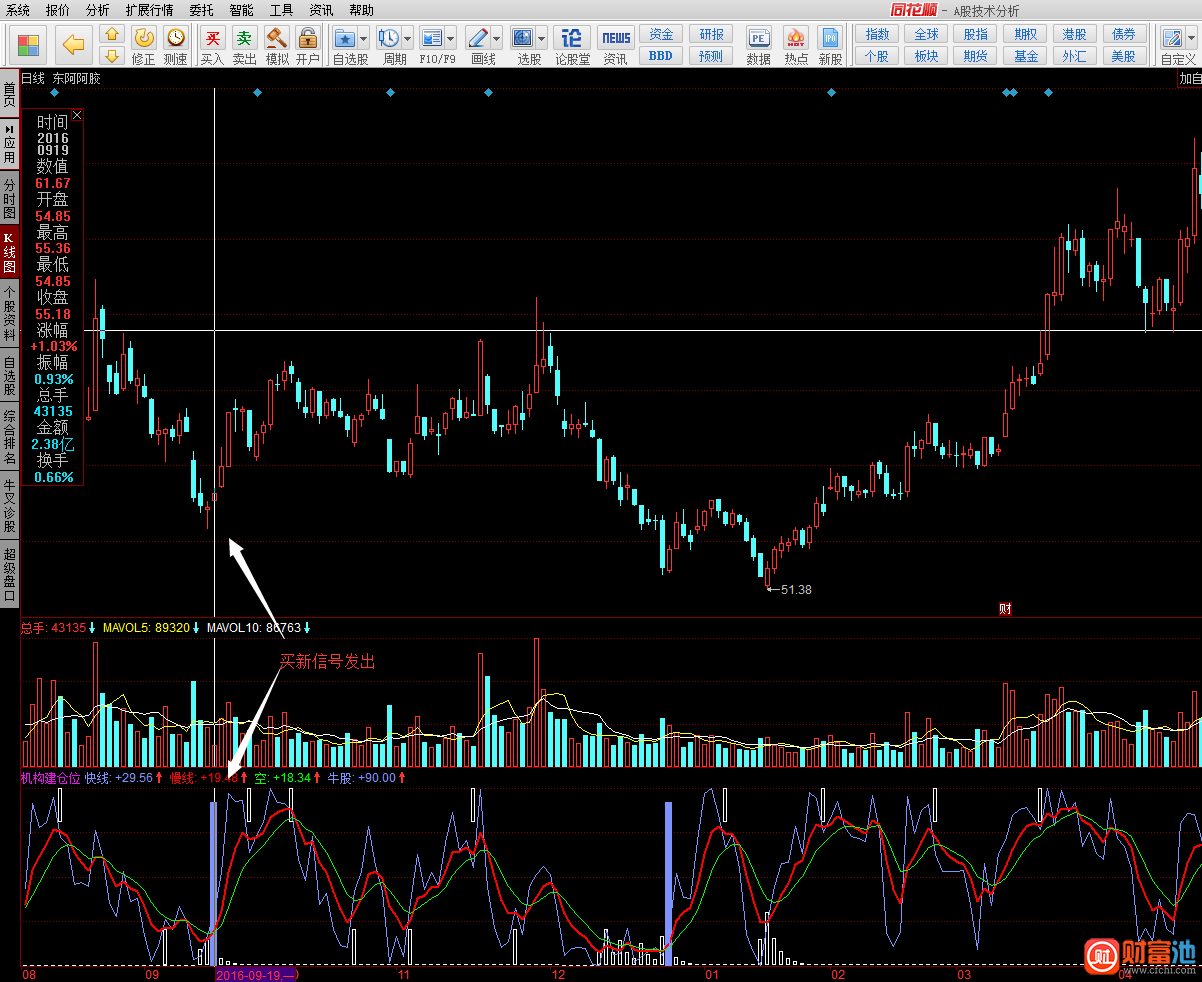Open the 论股堂 forum icon
Screen dimensions: 1202x982
[572, 38]
